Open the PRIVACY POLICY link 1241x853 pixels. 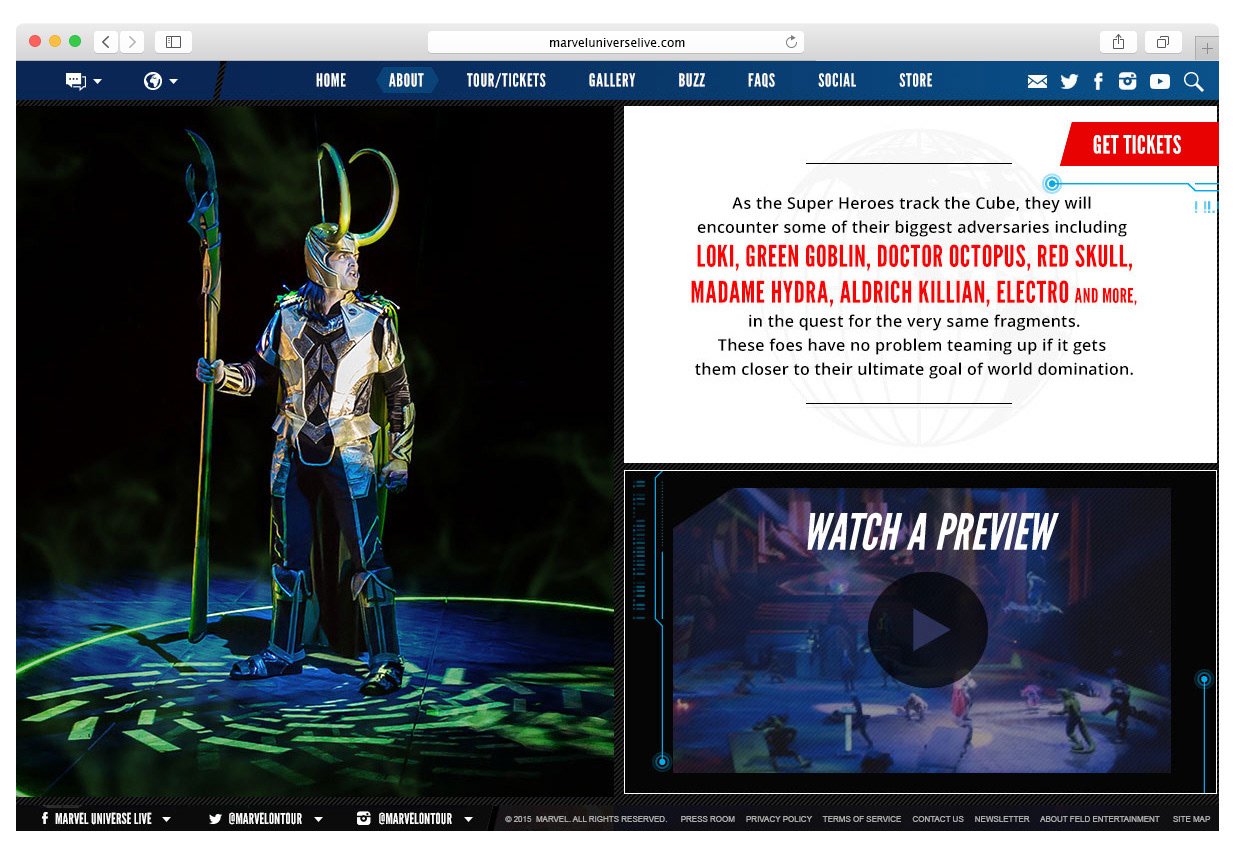[x=779, y=819]
